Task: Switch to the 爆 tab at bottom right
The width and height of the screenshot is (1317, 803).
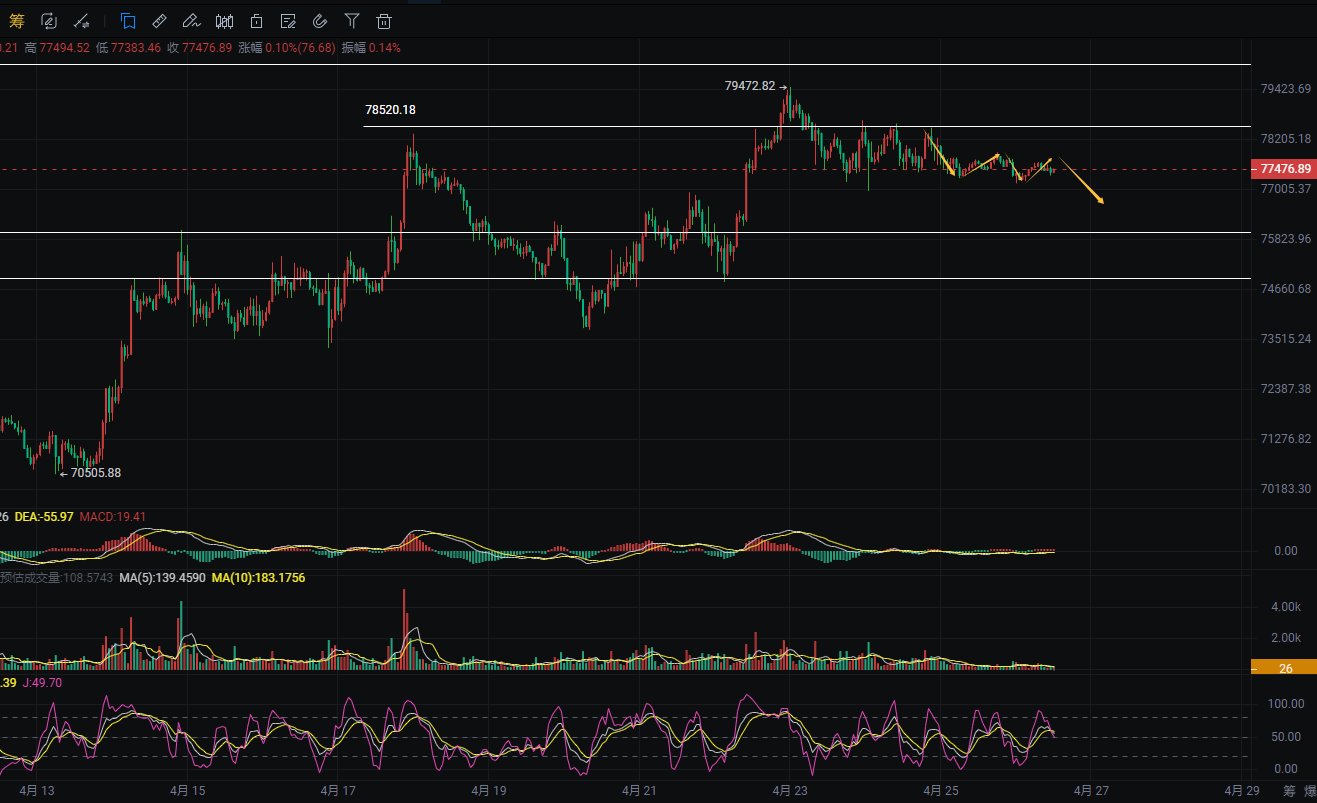Action: pyautogui.click(x=1310, y=790)
